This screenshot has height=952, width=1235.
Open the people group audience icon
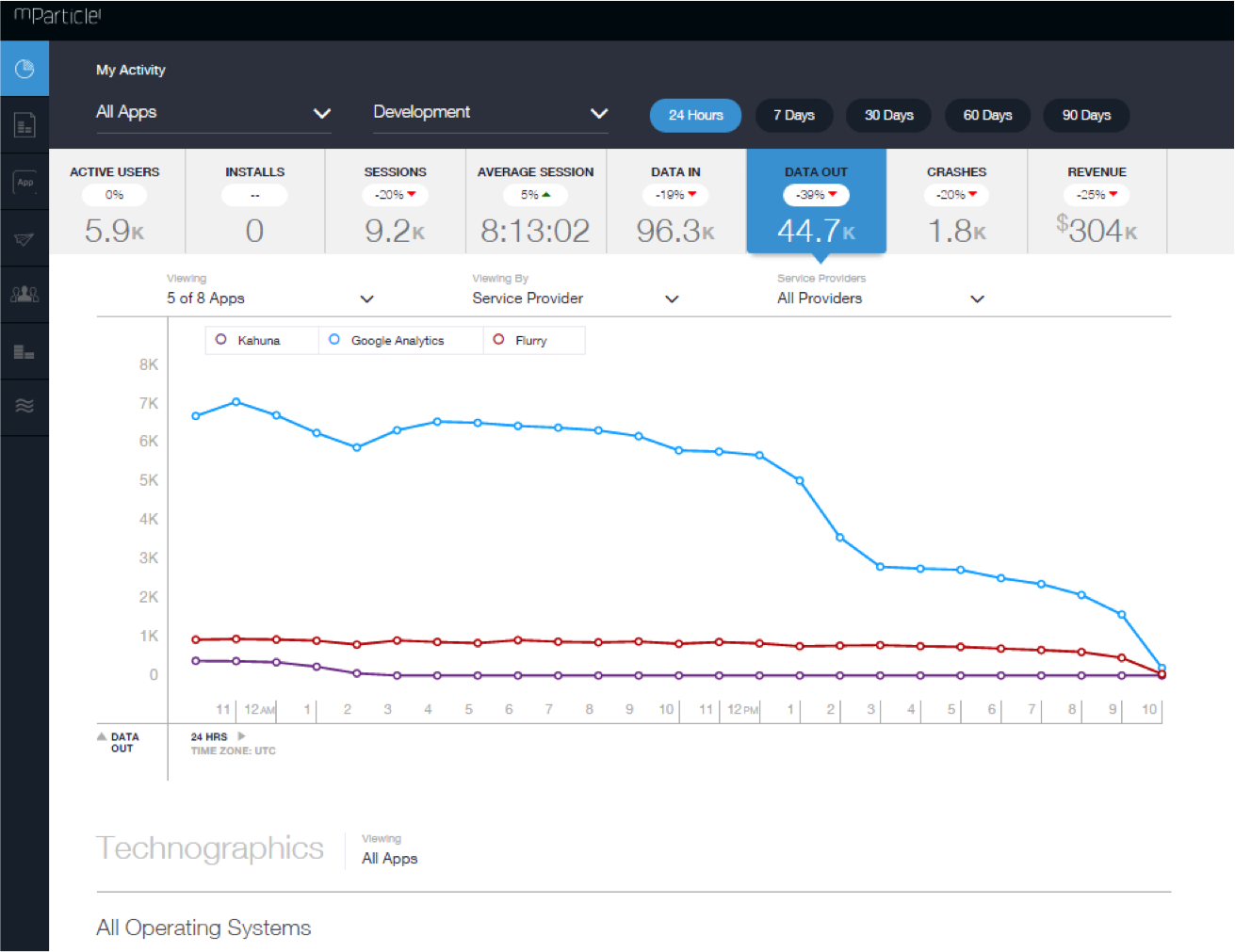[x=24, y=295]
